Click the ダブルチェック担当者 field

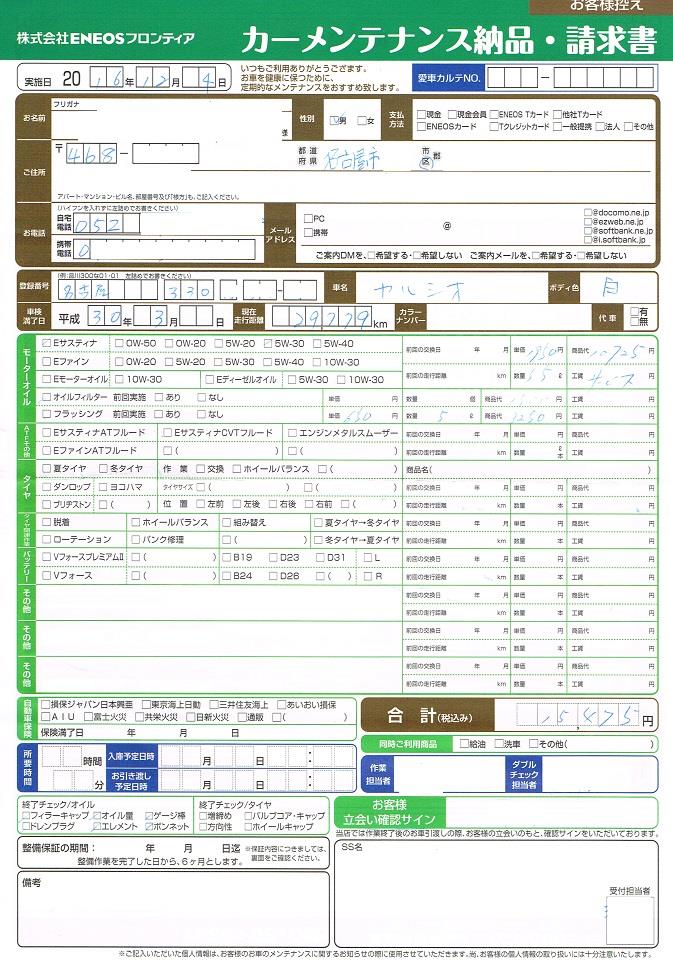point(598,774)
